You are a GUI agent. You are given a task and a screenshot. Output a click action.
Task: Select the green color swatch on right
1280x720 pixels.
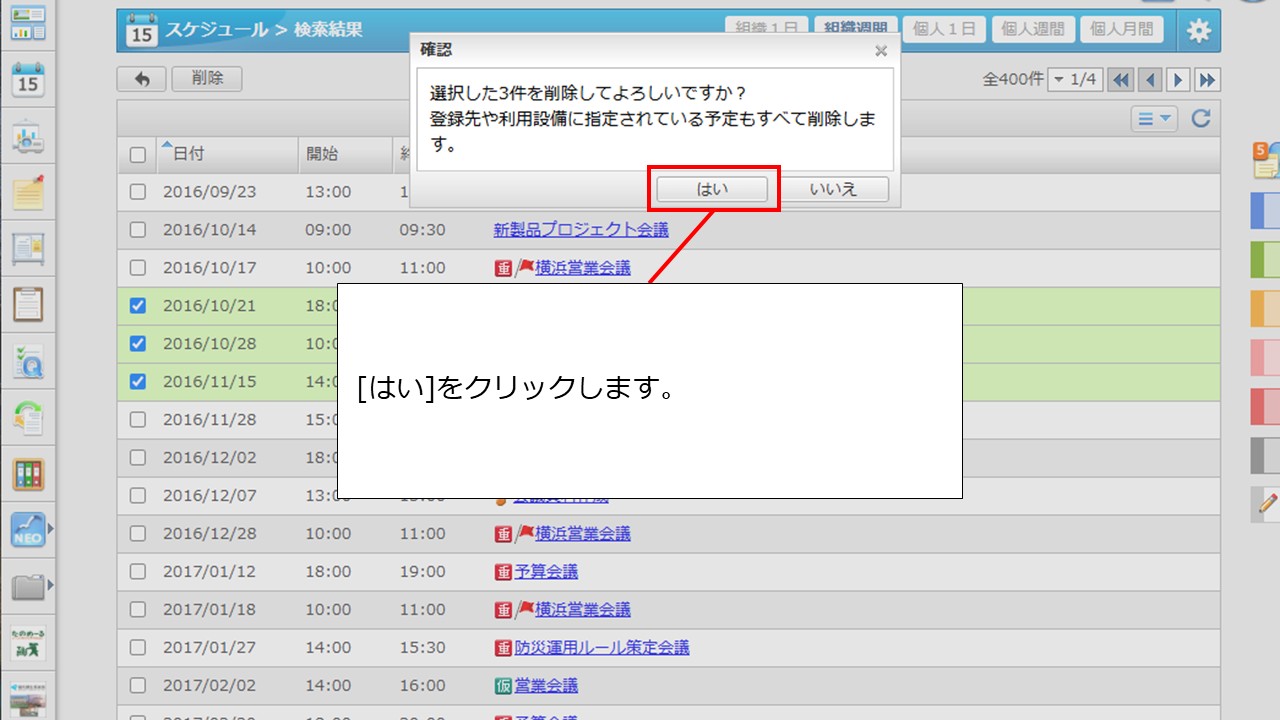pyautogui.click(x=1265, y=260)
